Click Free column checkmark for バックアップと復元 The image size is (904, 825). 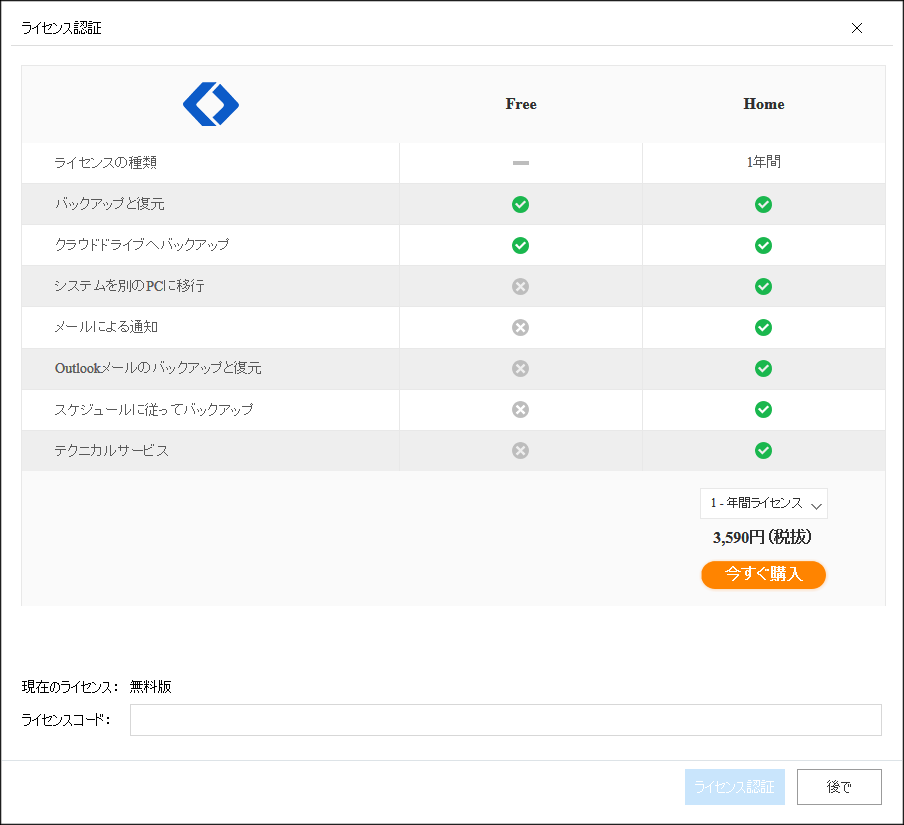[520, 204]
